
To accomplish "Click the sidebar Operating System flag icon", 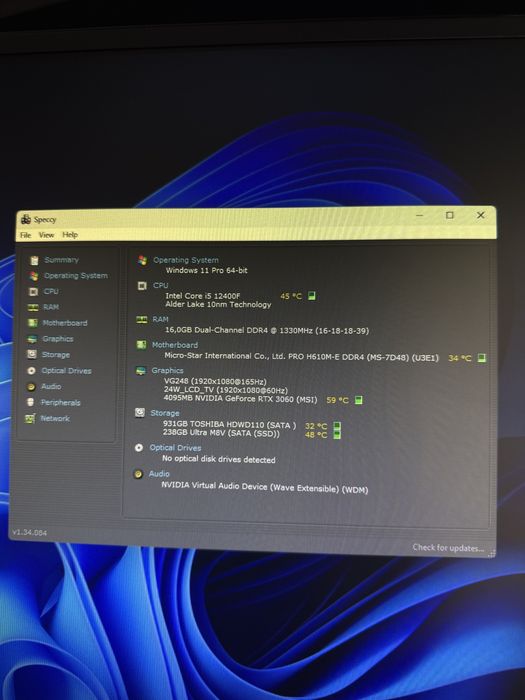I will tap(33, 276).
